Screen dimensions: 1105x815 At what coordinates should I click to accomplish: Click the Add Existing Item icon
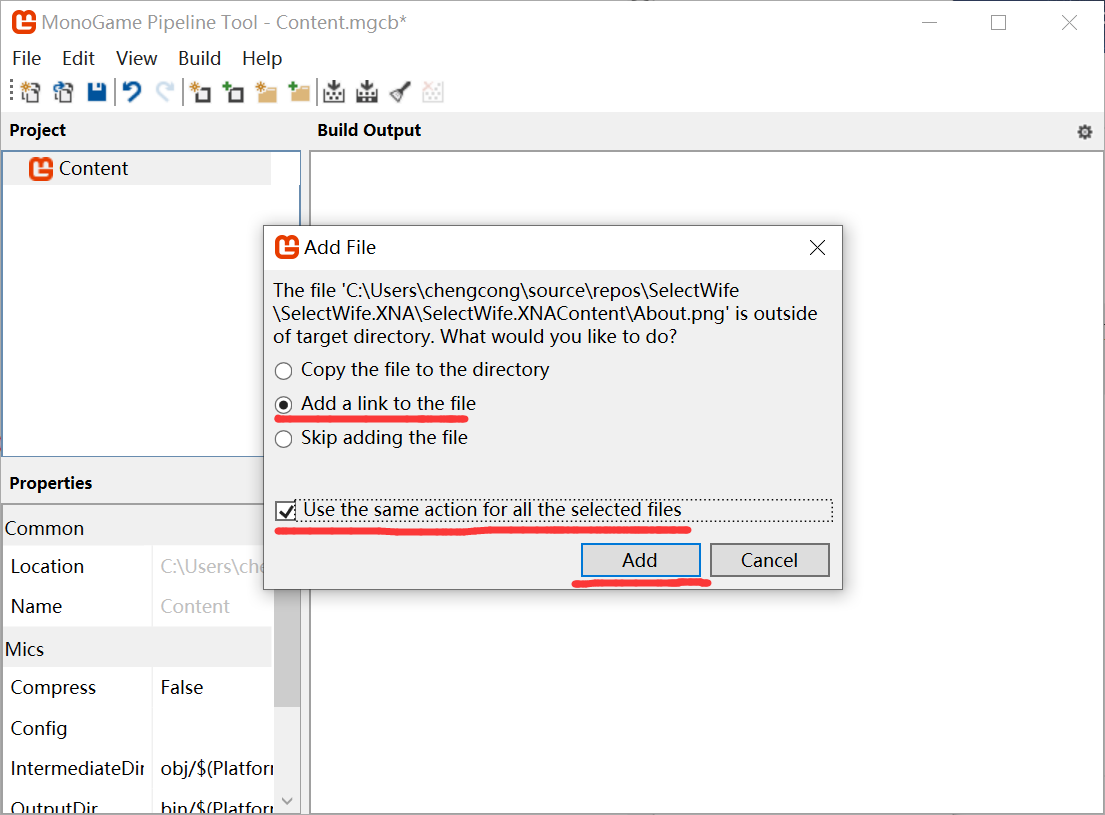coord(233,93)
